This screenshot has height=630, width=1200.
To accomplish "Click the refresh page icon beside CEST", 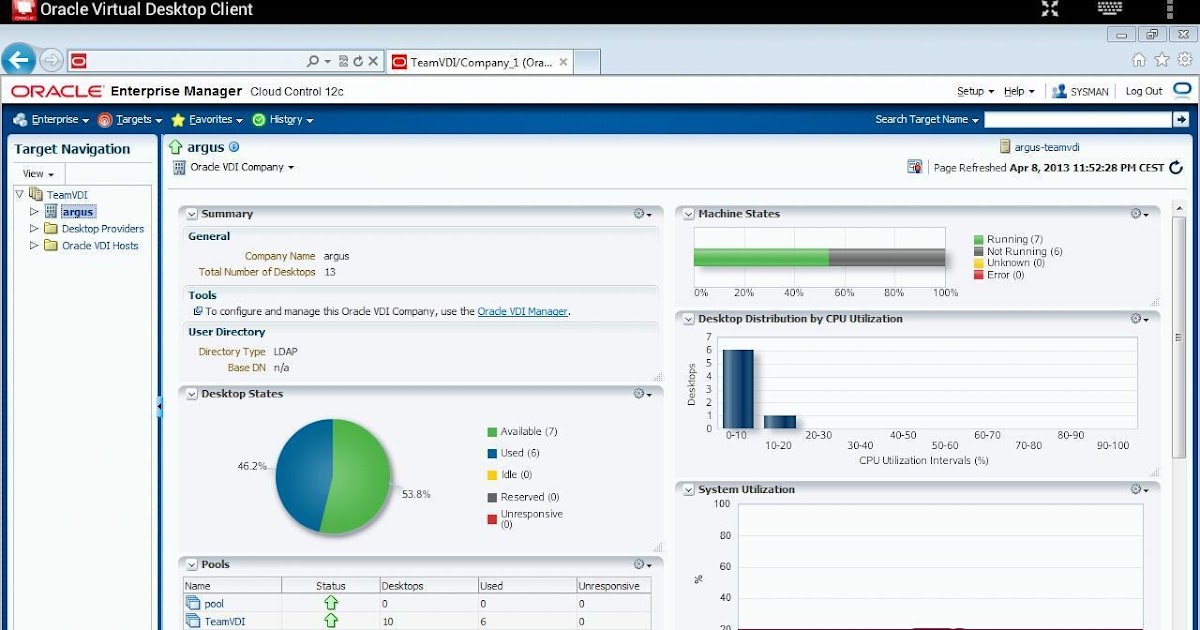I will click(1176, 167).
